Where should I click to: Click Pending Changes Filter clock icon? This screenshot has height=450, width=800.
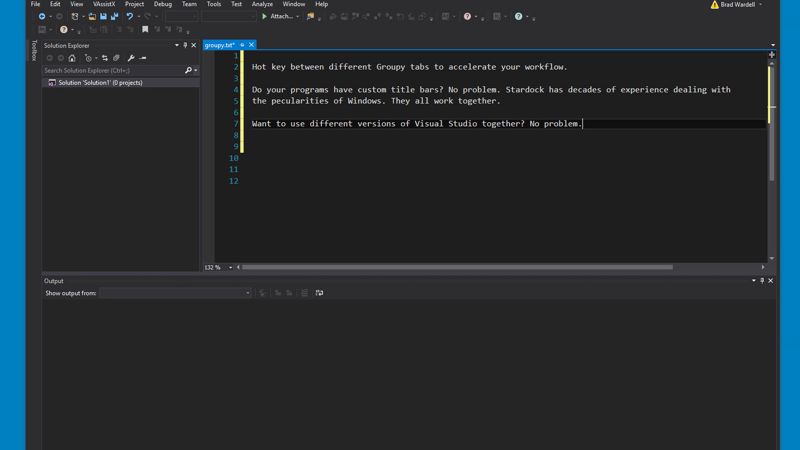(88, 58)
